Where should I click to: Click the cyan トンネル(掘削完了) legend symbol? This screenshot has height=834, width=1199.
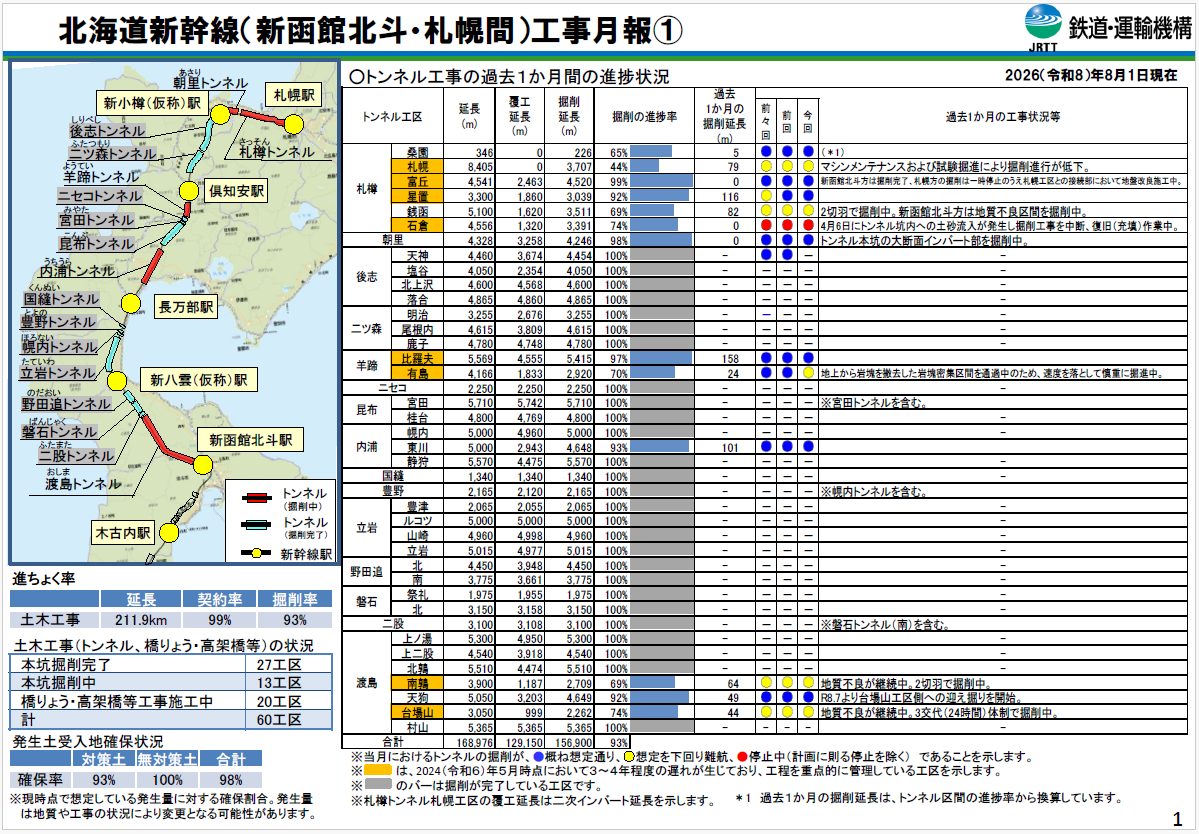pos(256,526)
